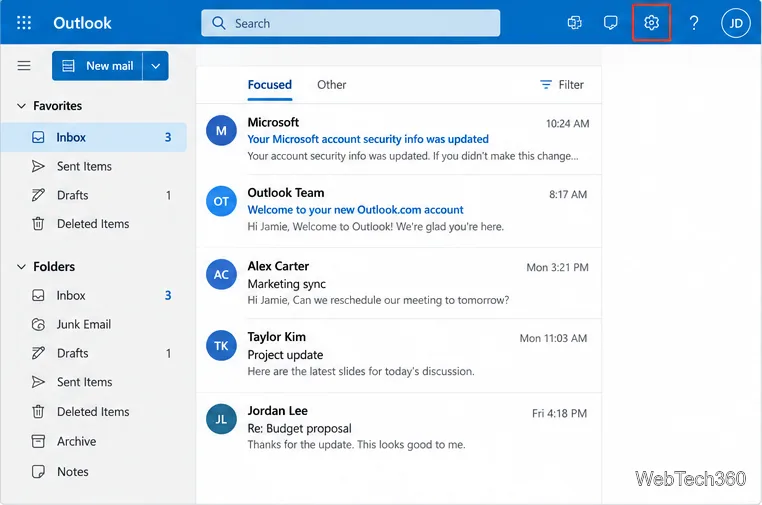Compose with the New mail button
Viewport: 762px width, 505px height.
[x=97, y=66]
